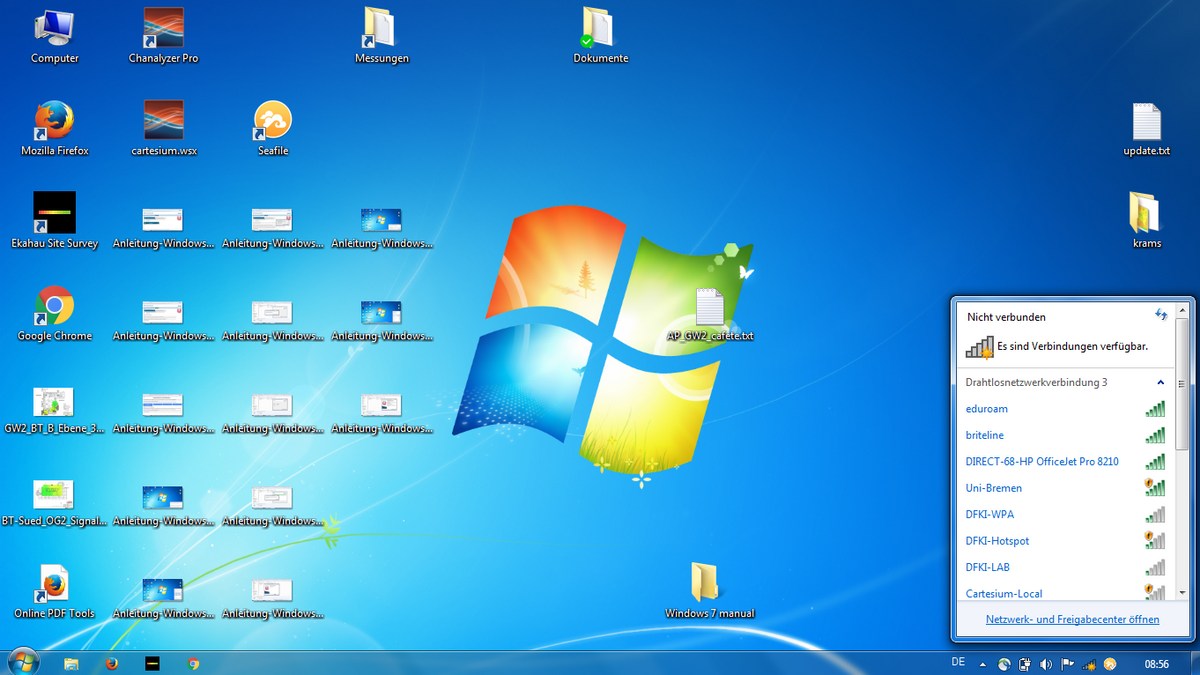
Task: Open Windows Explorer from the taskbar
Action: [x=71, y=663]
